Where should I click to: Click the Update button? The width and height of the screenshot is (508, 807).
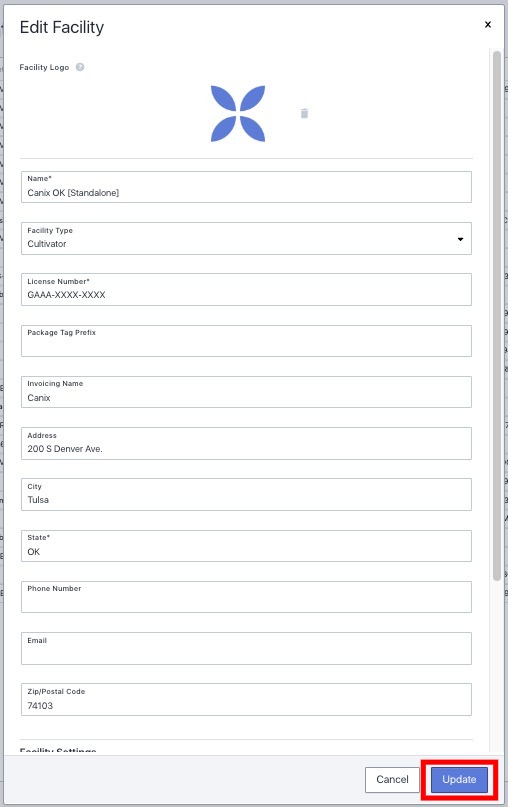point(459,779)
